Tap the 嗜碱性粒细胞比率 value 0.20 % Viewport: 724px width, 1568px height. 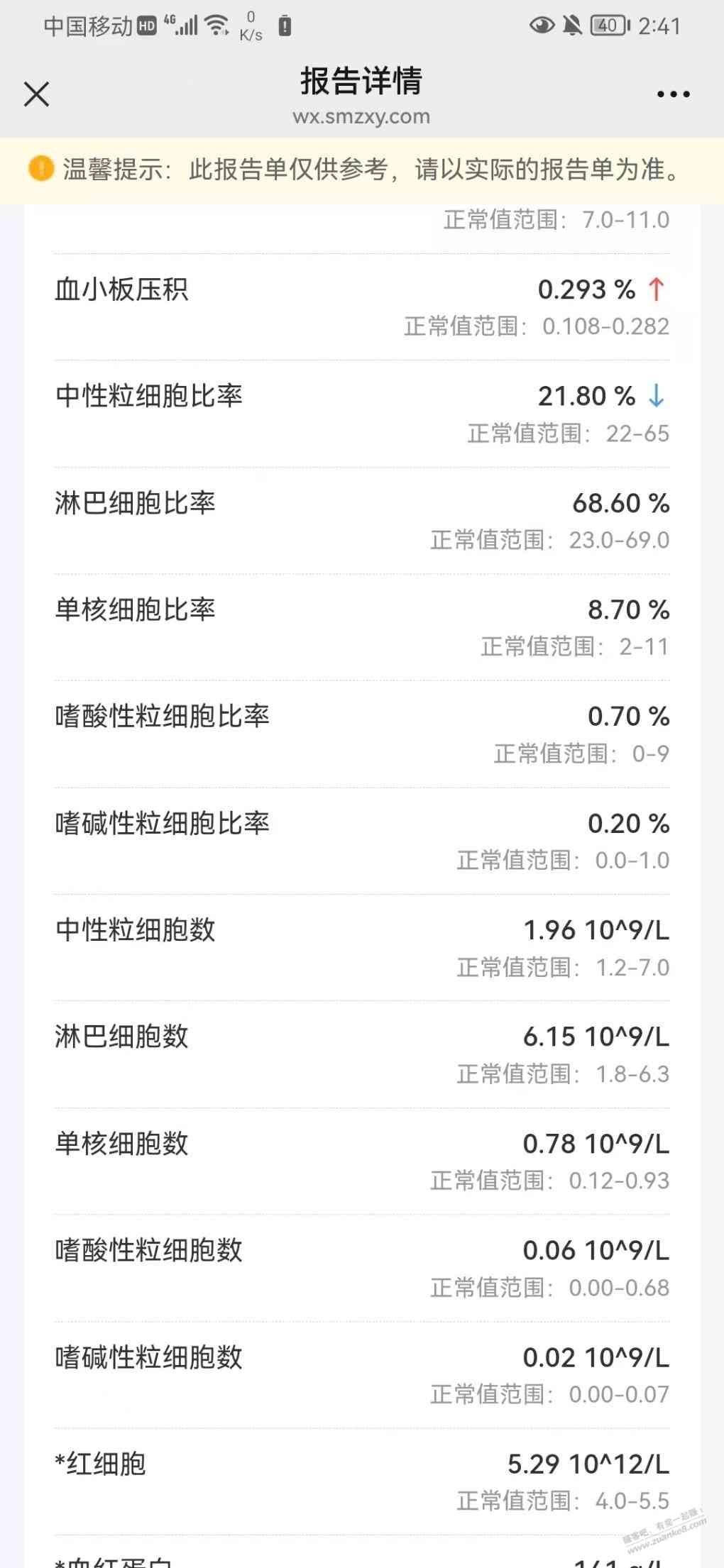628,824
